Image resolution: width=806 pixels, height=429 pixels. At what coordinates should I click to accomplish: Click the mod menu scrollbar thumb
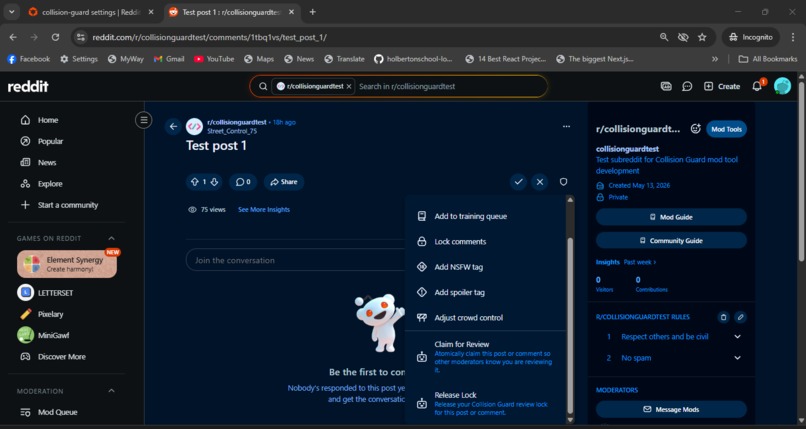coord(570,326)
